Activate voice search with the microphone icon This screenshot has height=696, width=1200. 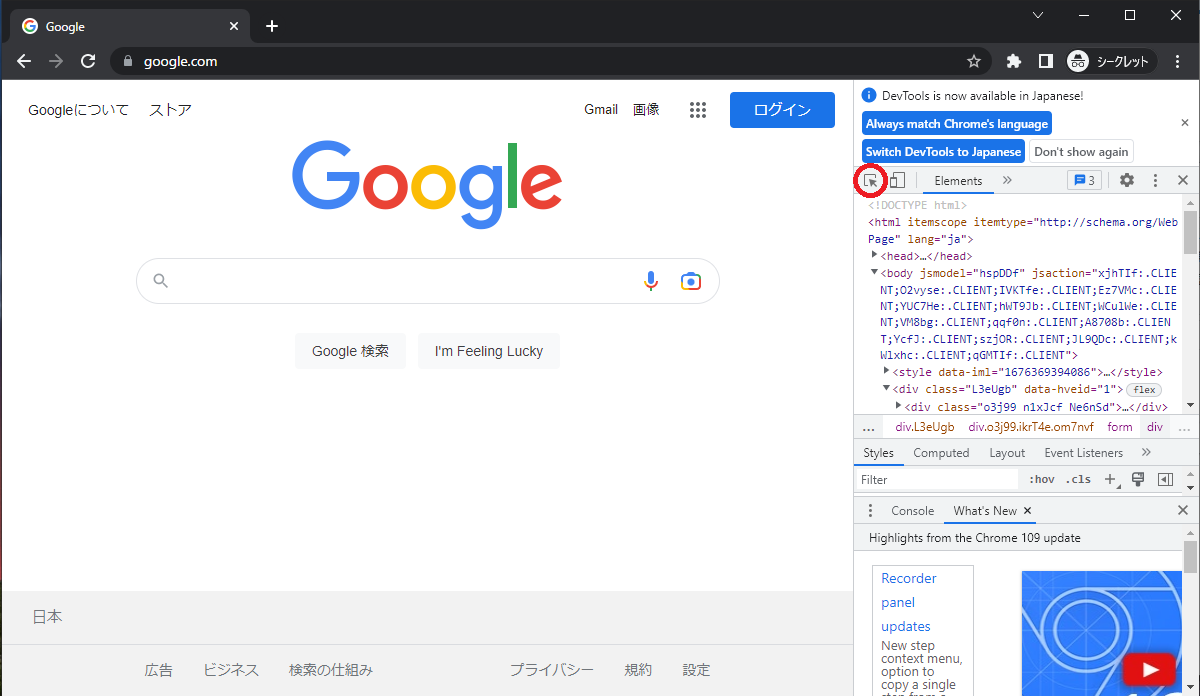click(651, 281)
